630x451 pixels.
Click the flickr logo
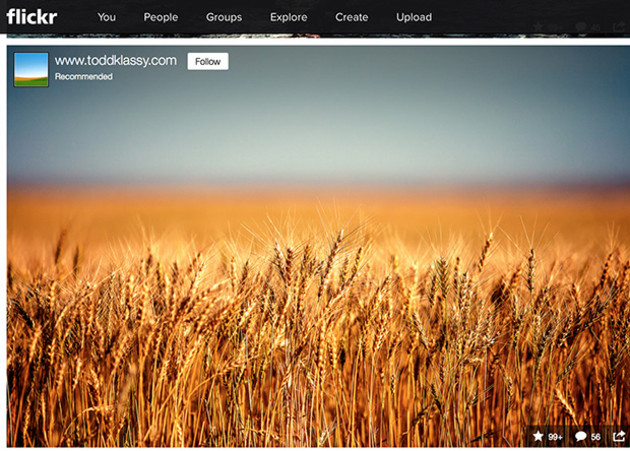click(32, 17)
